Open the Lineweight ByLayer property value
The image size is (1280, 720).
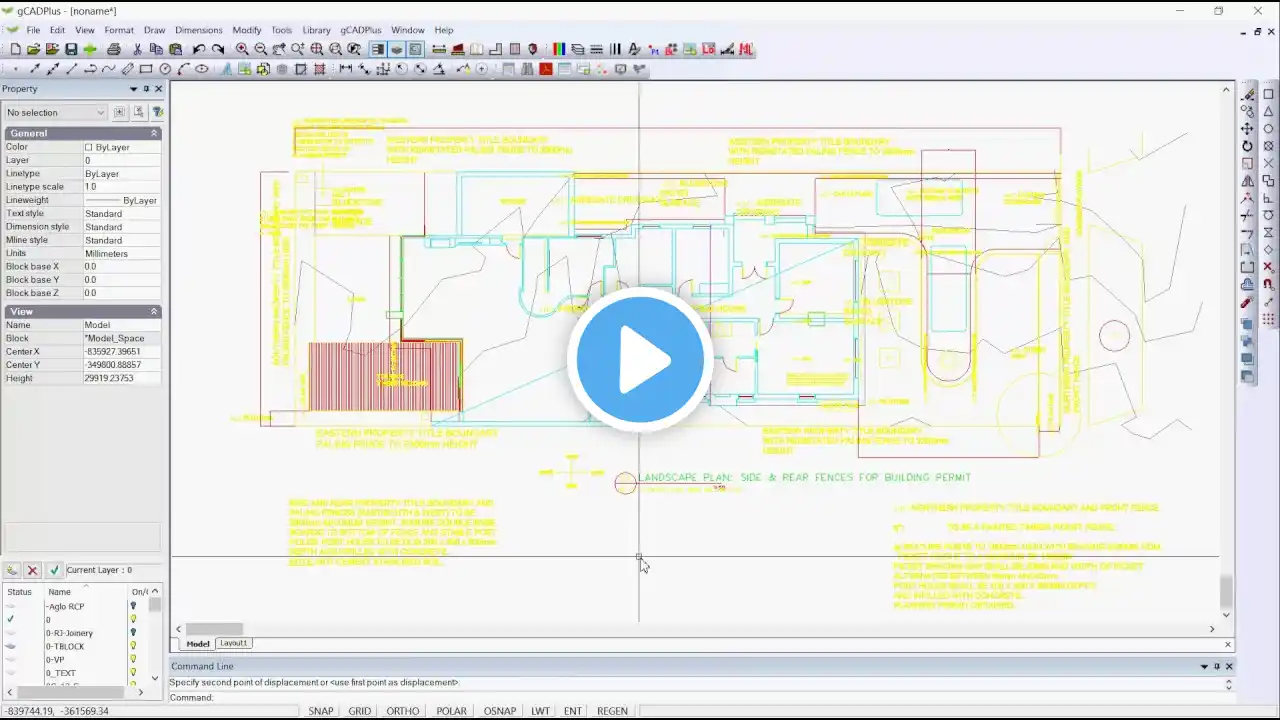coord(121,200)
